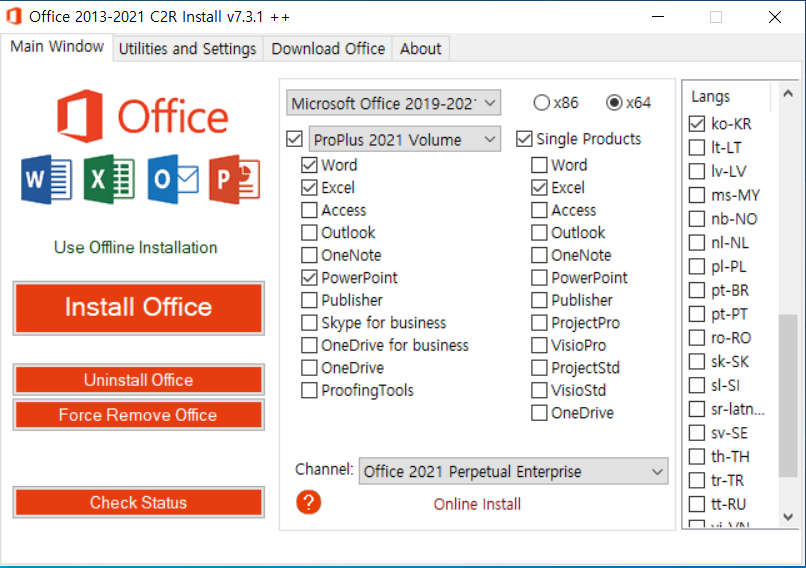806x568 pixels.
Task: Click the PowerPoint application icon
Action: click(235, 179)
